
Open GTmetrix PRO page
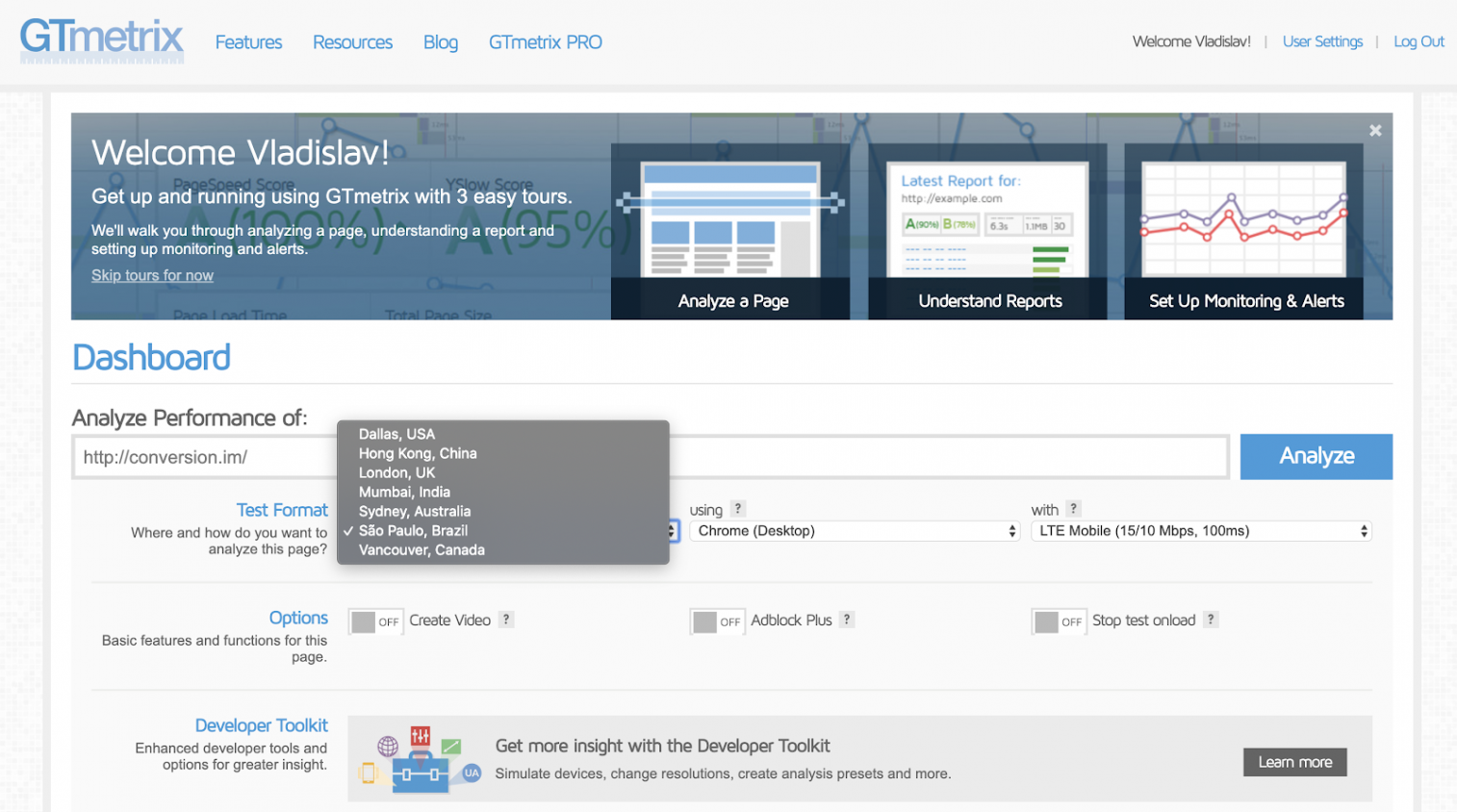point(545,42)
